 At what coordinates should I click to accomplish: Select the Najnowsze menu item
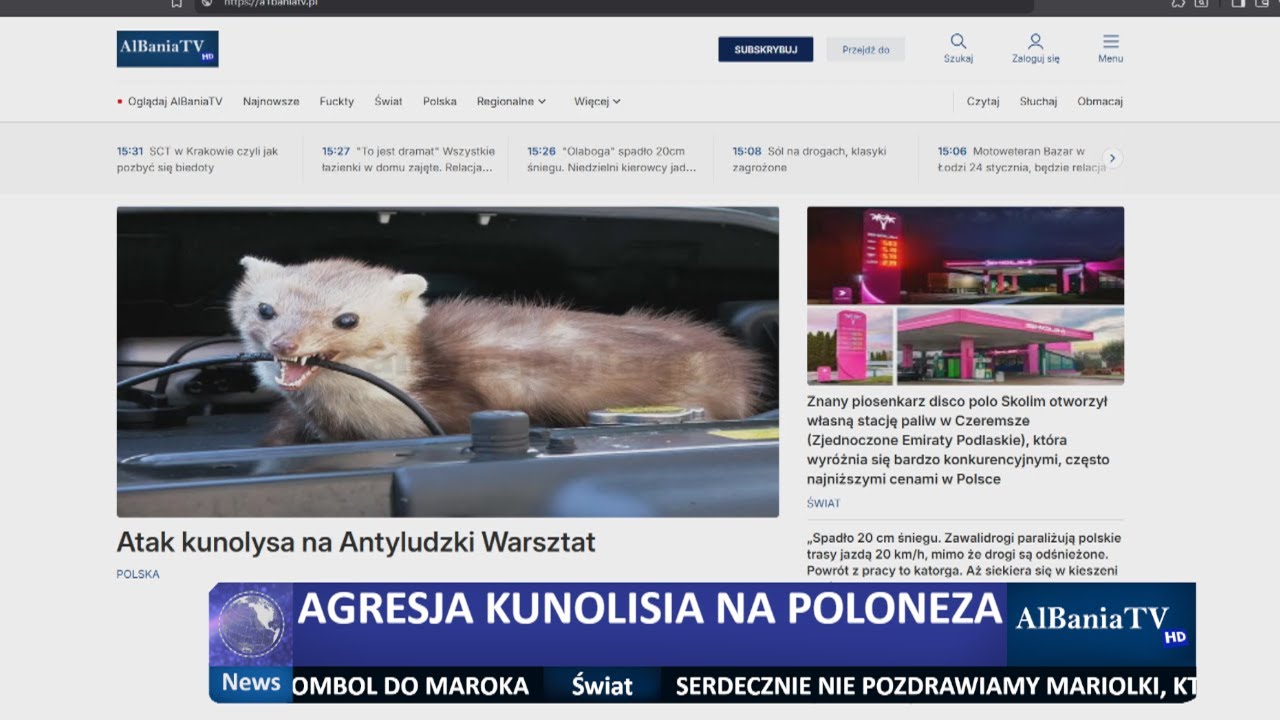[271, 101]
